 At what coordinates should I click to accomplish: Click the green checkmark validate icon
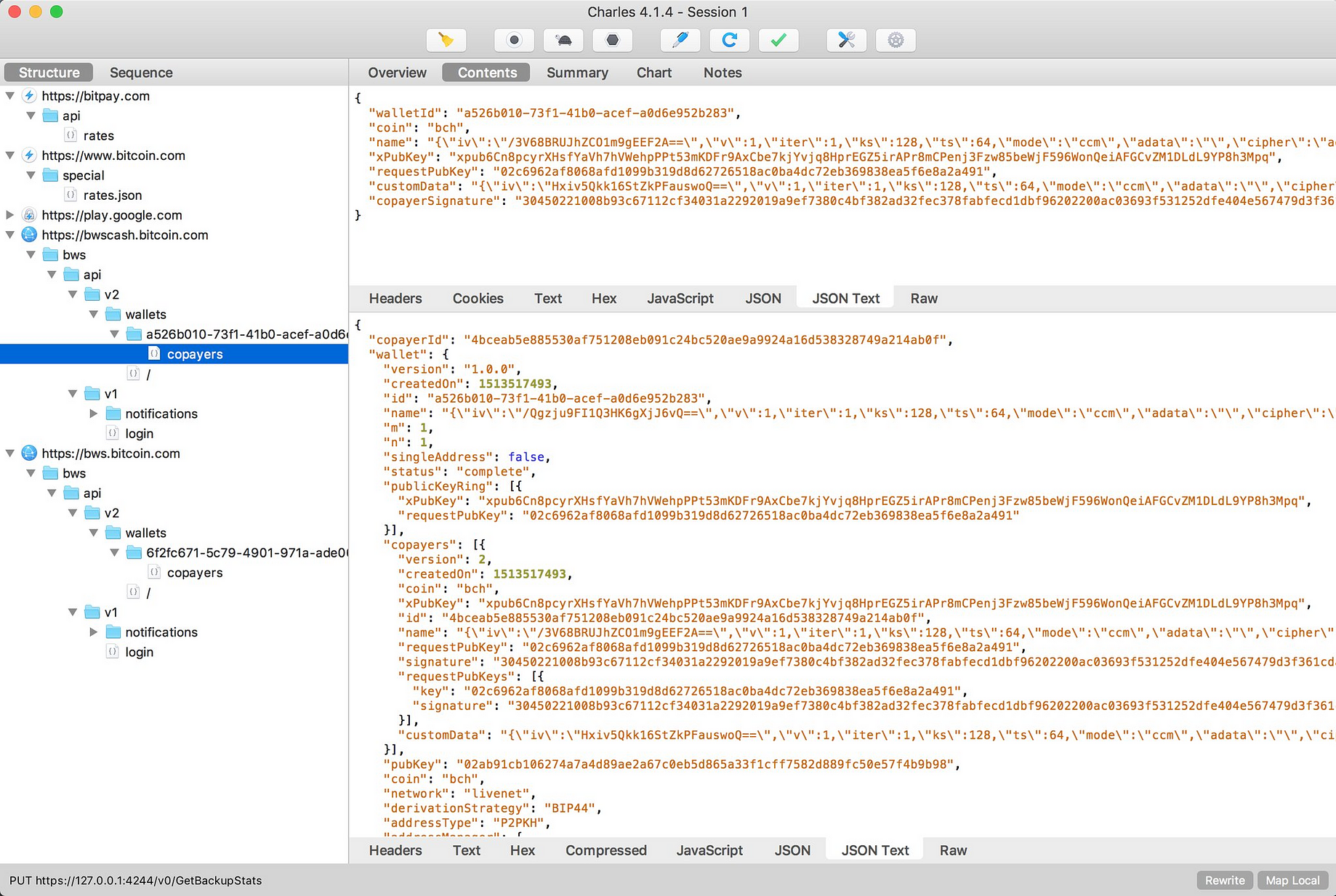(x=778, y=40)
